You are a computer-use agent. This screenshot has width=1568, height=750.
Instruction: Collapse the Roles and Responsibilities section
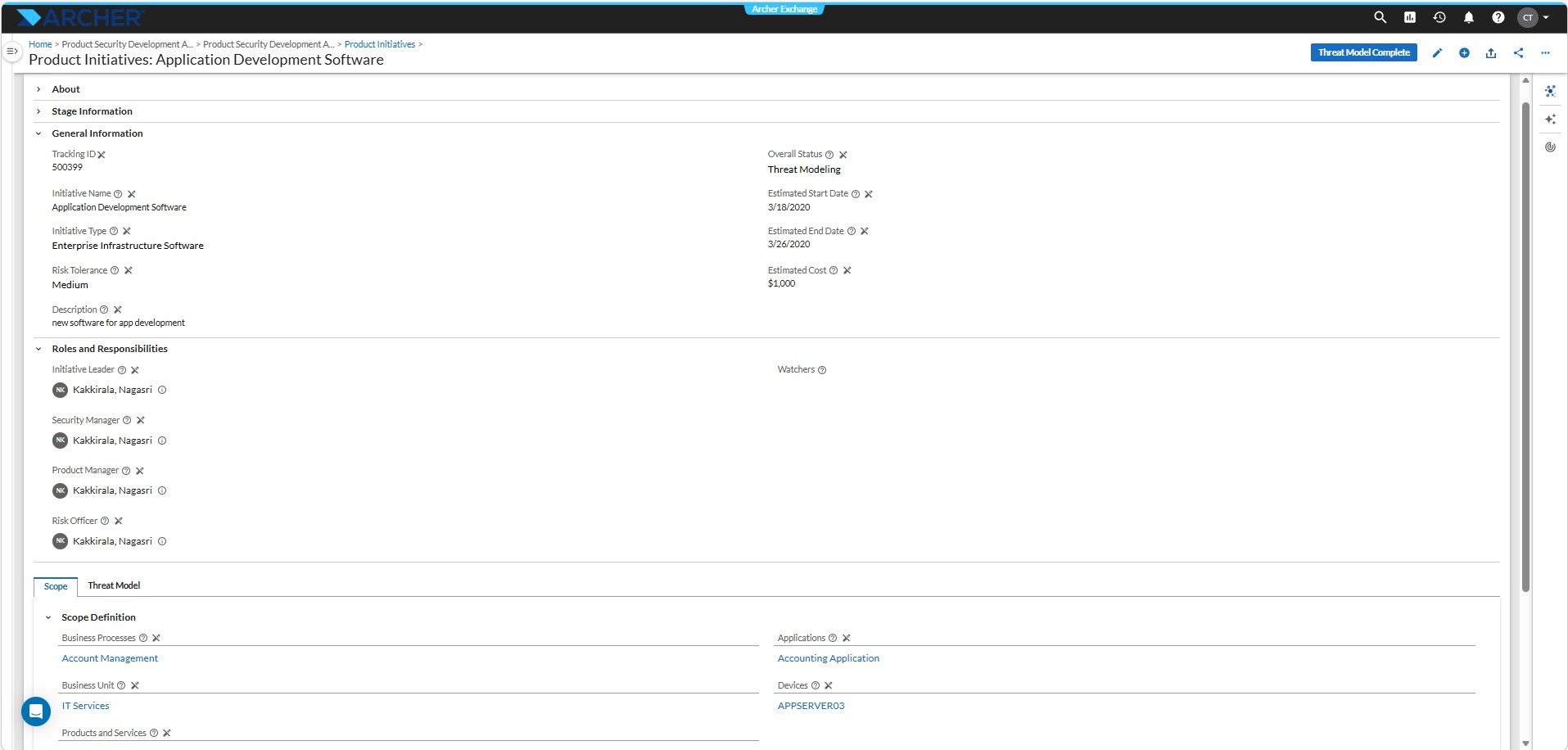38,349
